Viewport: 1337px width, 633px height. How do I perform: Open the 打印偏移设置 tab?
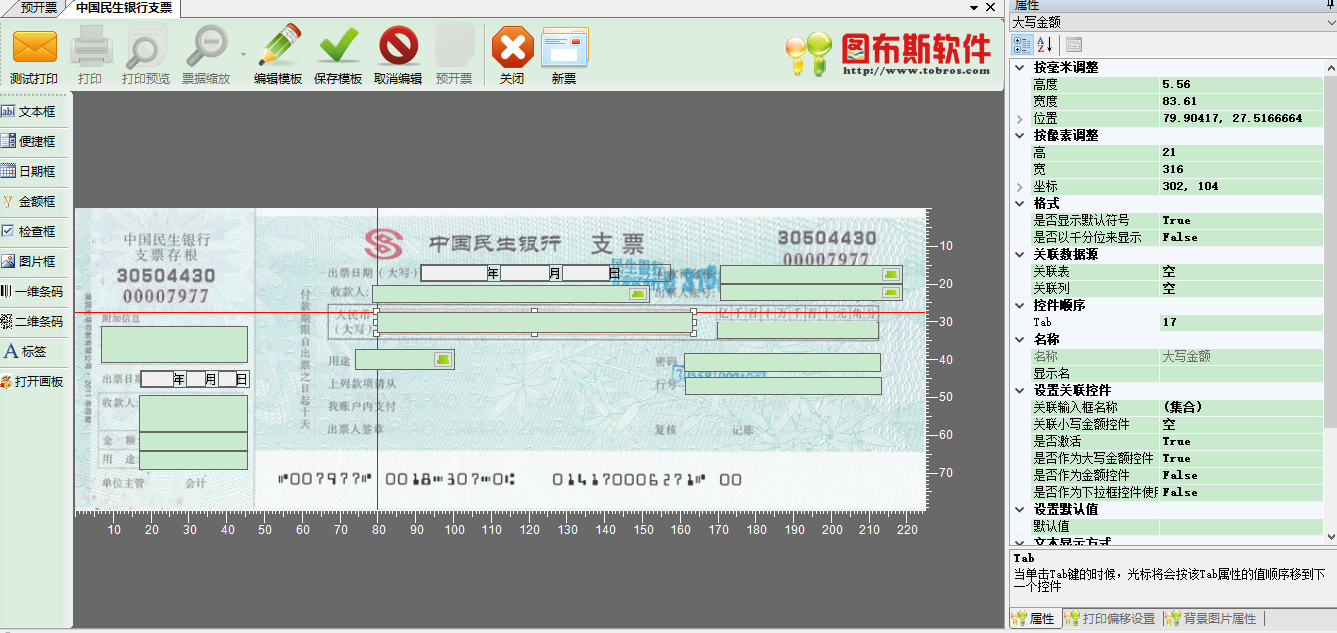[x=1111, y=619]
